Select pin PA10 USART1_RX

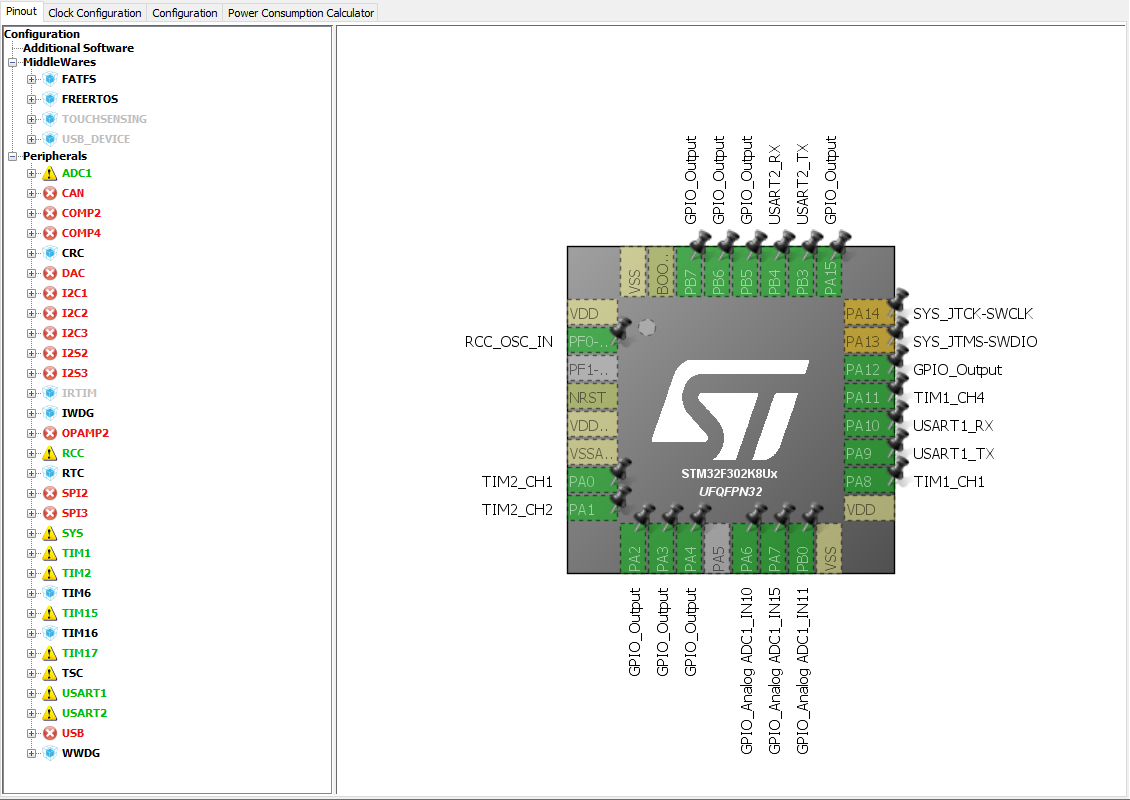coord(869,426)
